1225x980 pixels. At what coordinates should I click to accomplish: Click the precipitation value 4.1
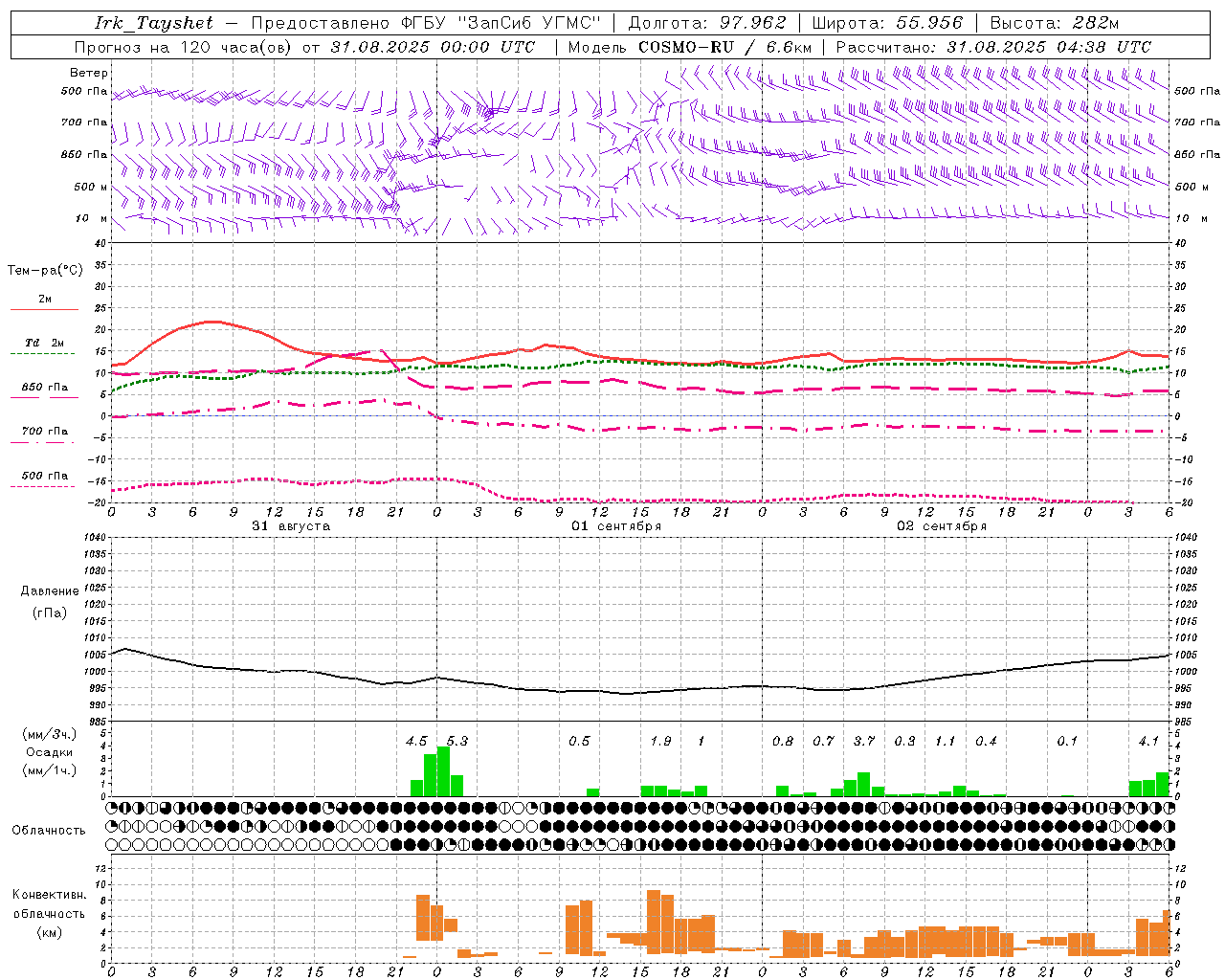click(x=1148, y=742)
